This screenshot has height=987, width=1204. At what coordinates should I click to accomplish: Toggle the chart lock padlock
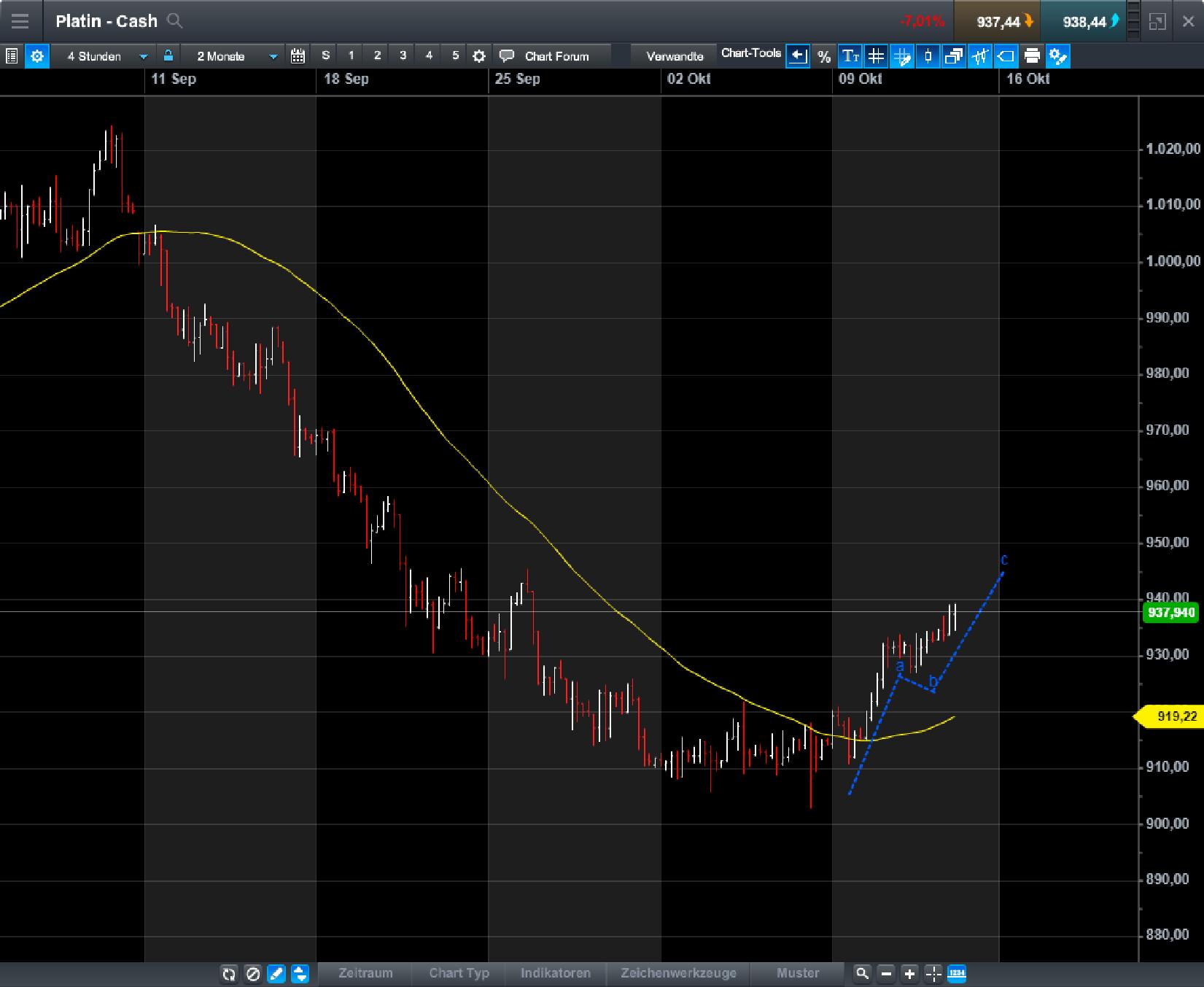[x=168, y=55]
